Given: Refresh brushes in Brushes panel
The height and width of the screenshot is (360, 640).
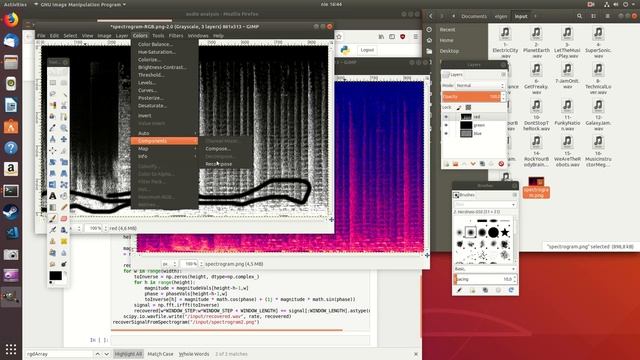Looking at the screenshot, I should [511, 290].
